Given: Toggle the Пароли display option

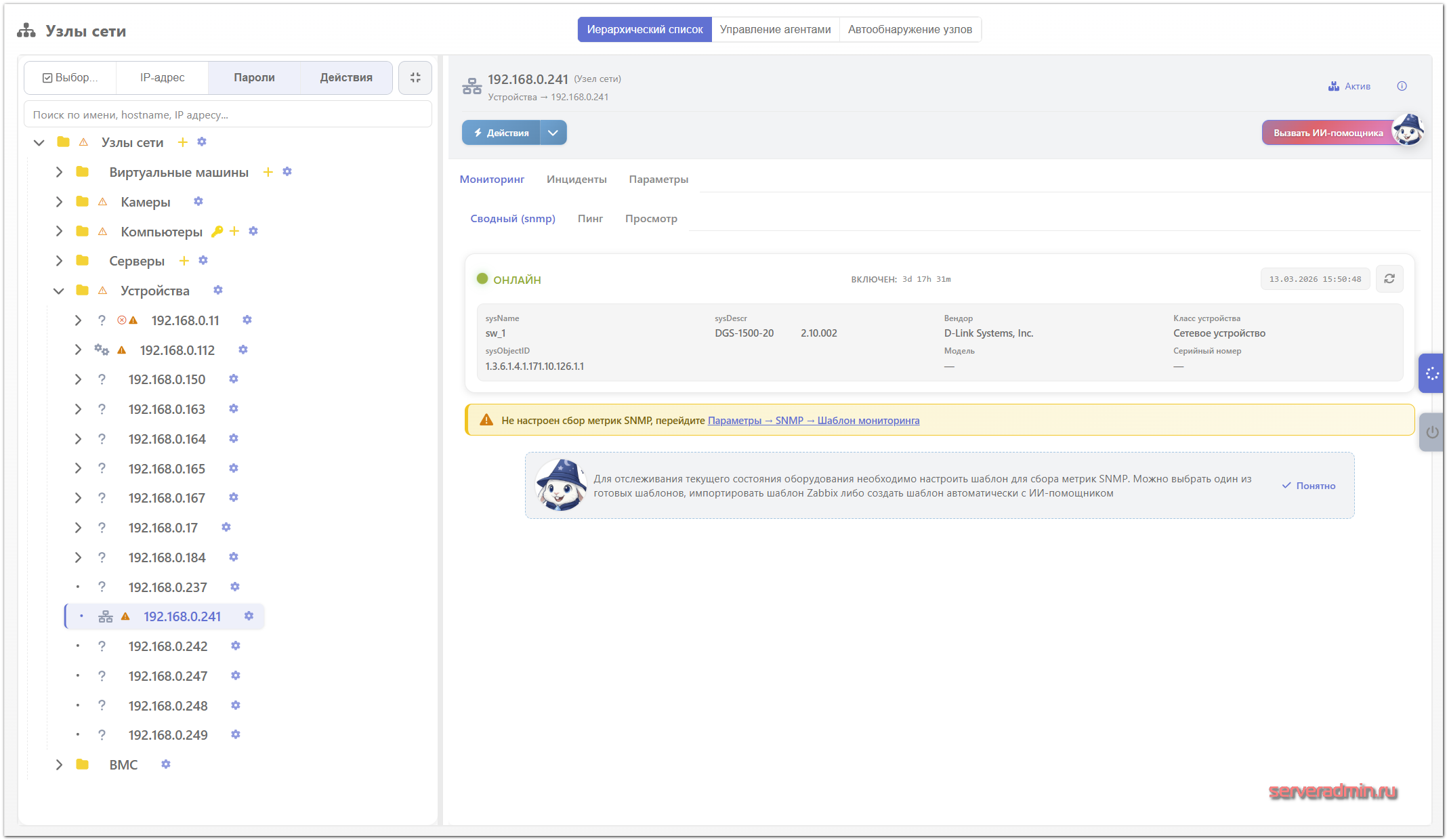Looking at the screenshot, I should click(254, 78).
